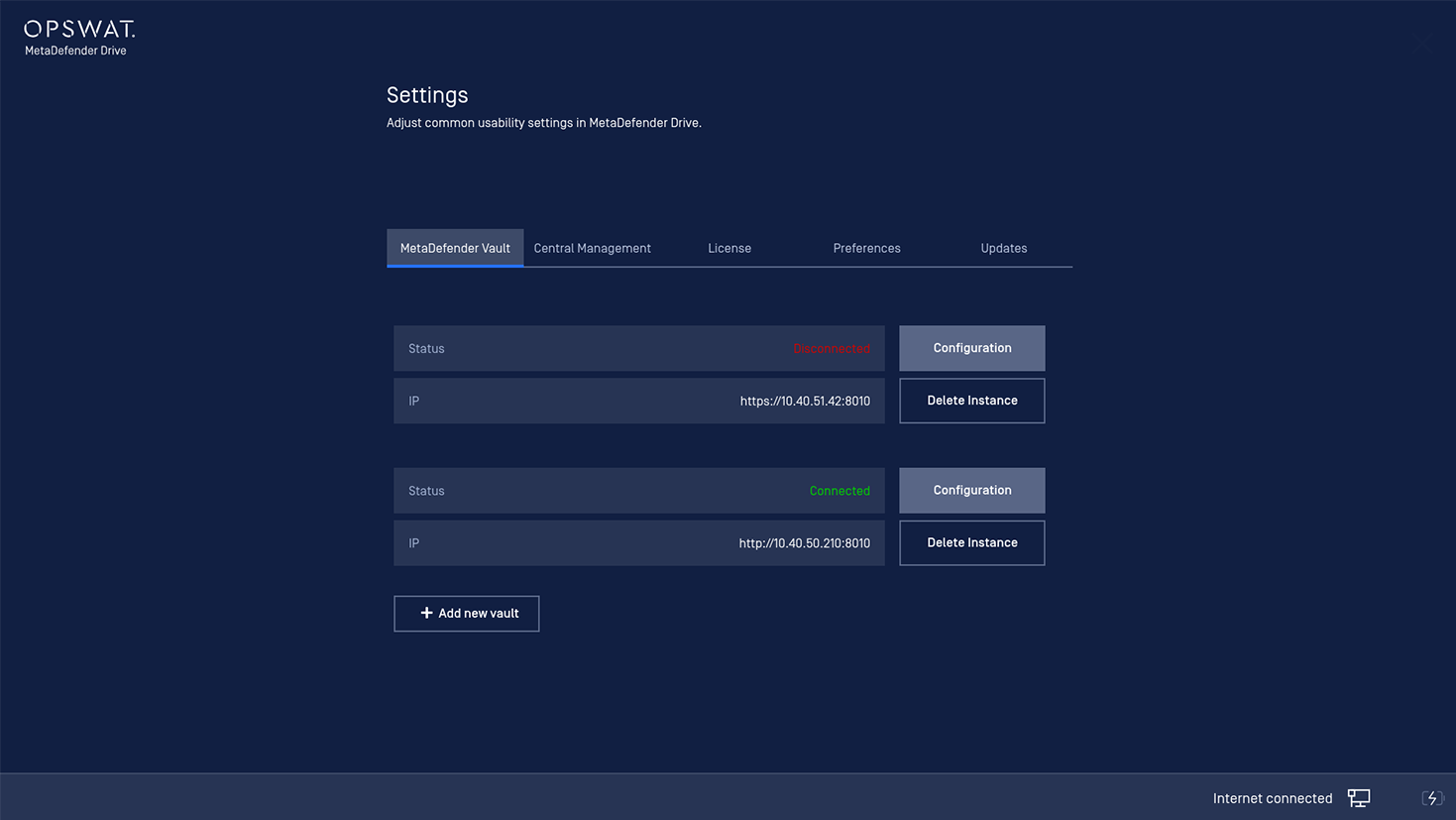This screenshot has width=1456, height=820.
Task: Open the Updates tab
Action: click(1004, 248)
